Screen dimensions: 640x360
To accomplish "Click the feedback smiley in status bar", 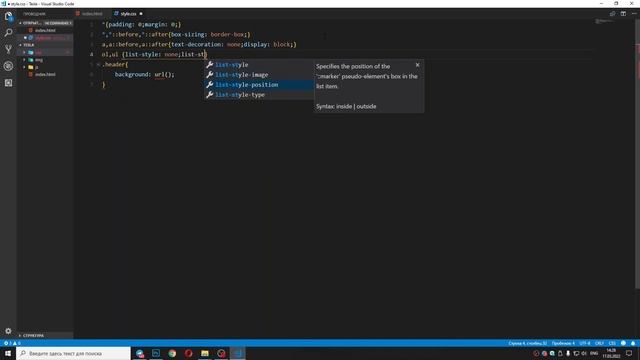I will pos(623,343).
